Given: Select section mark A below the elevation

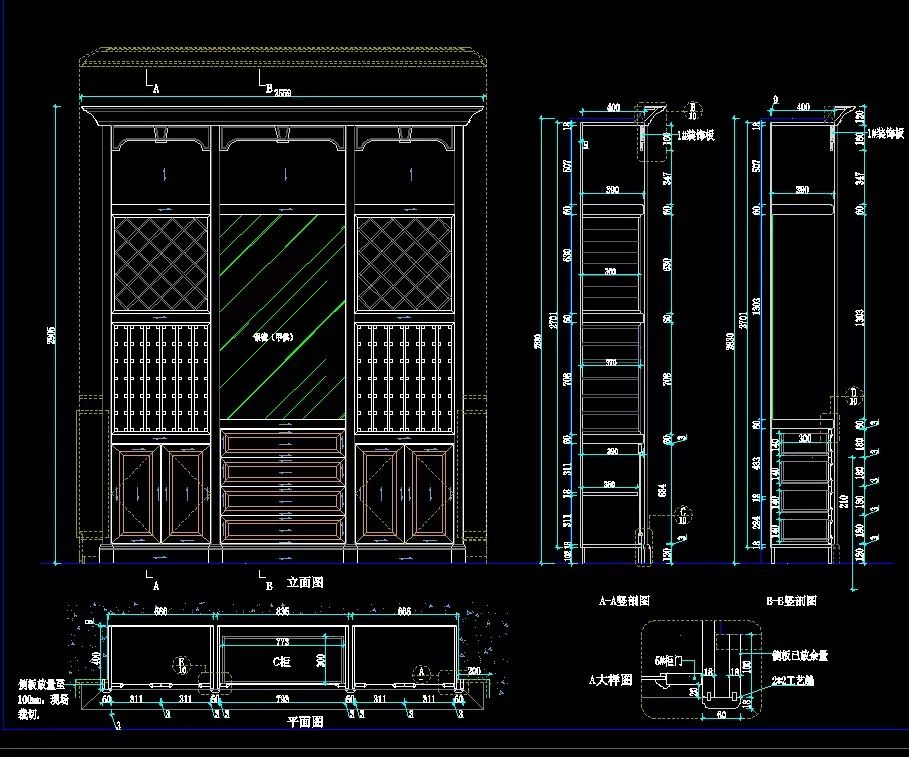Looking at the screenshot, I should point(152,580).
